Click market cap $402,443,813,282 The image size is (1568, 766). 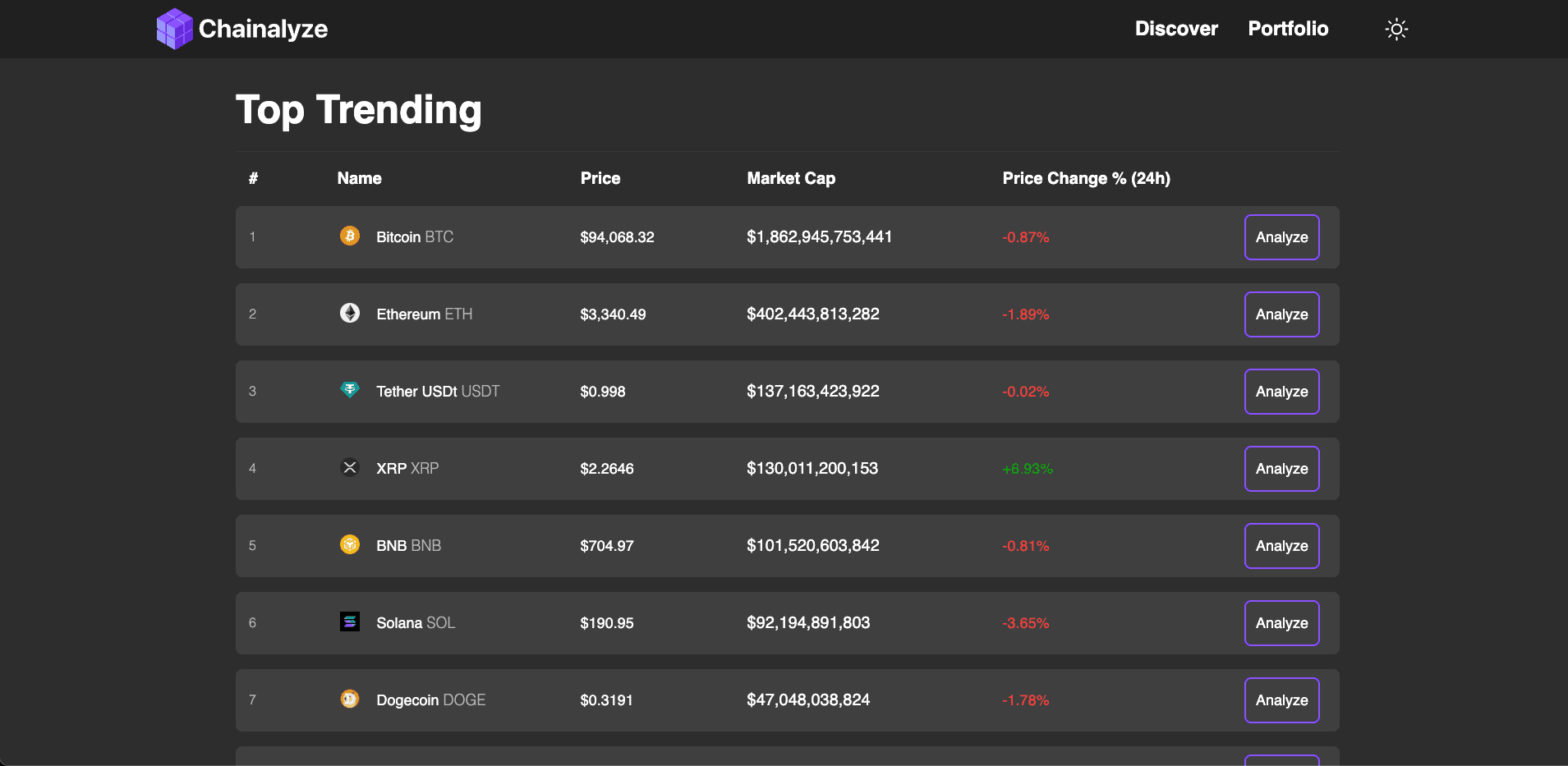point(813,314)
